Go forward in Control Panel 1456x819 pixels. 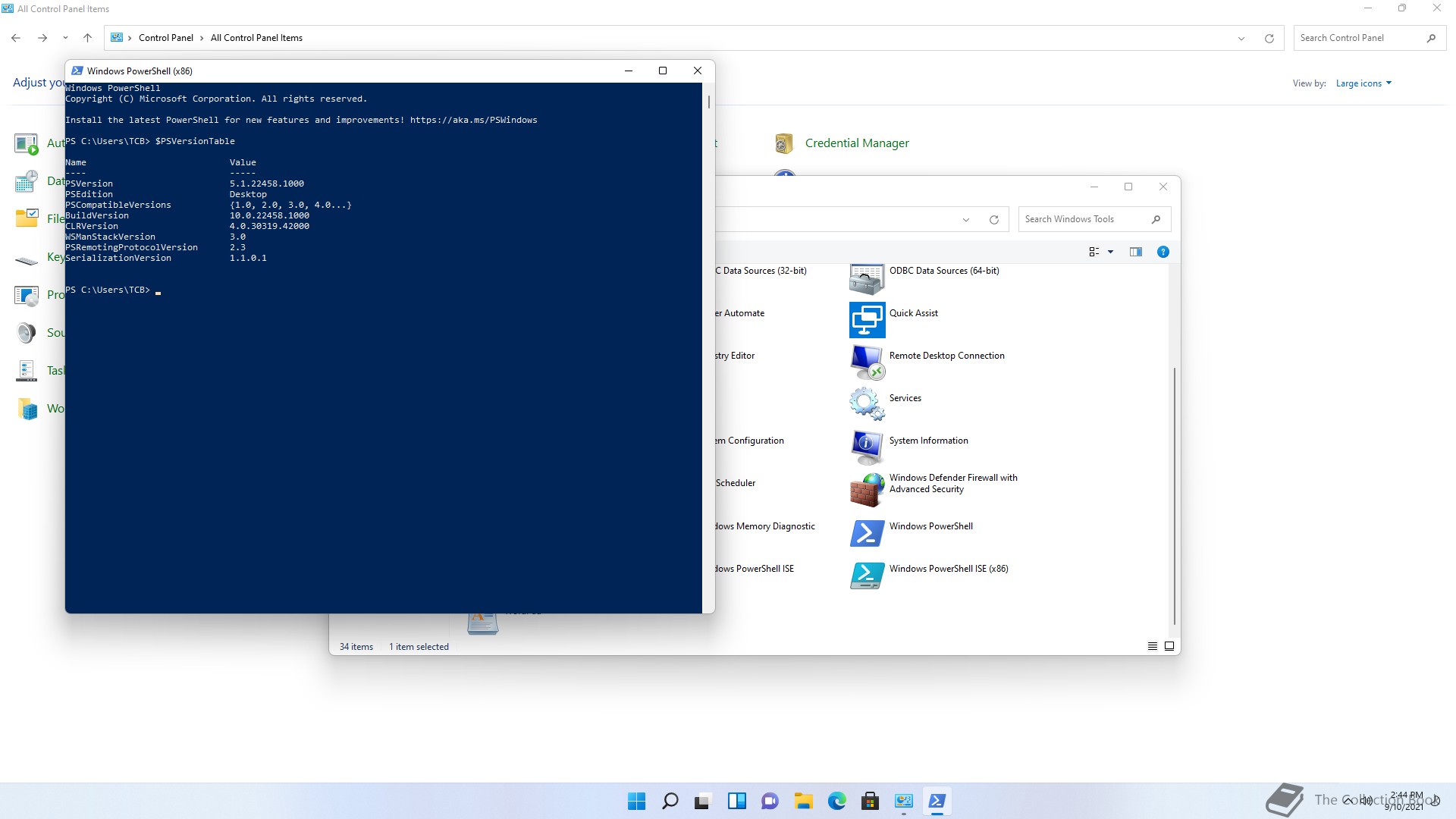coord(42,38)
